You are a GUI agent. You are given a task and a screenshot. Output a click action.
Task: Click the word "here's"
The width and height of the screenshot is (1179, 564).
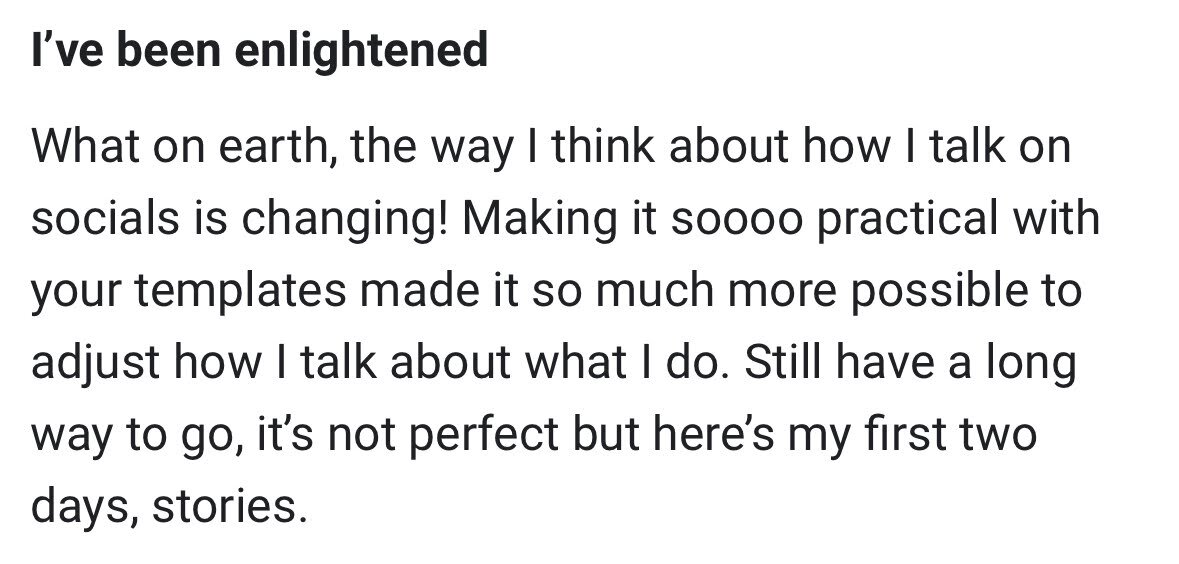coord(714,435)
